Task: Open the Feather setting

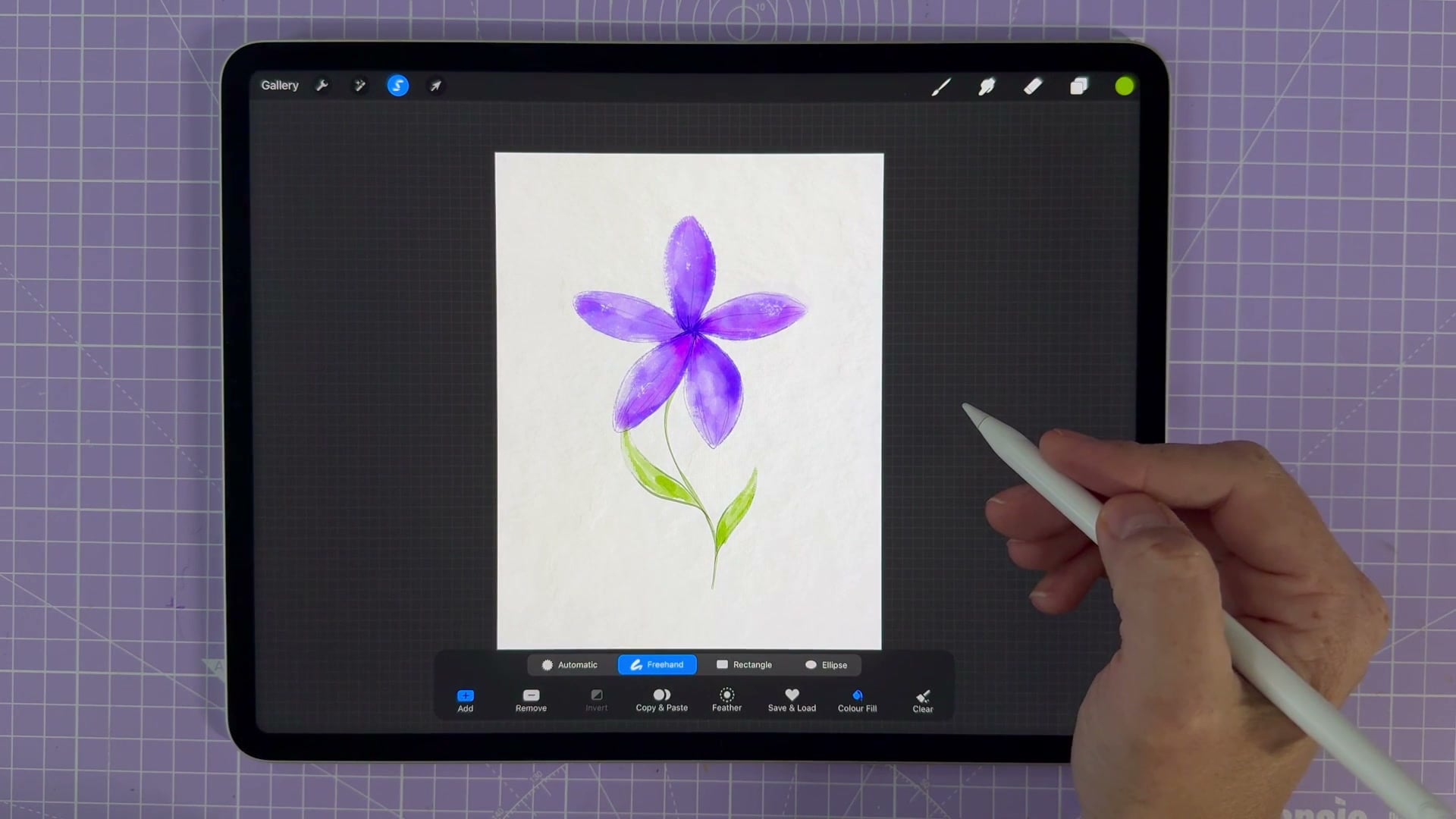Action: [x=726, y=701]
